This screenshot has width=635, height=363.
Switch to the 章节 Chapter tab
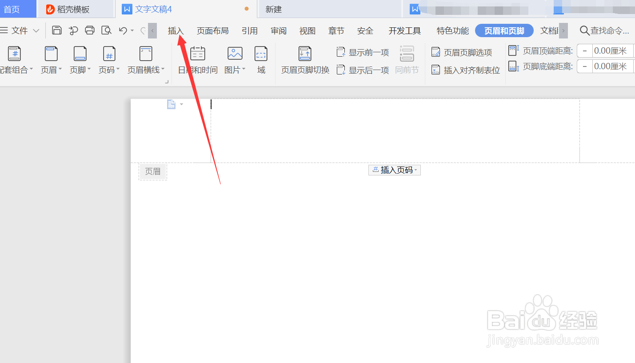(336, 31)
